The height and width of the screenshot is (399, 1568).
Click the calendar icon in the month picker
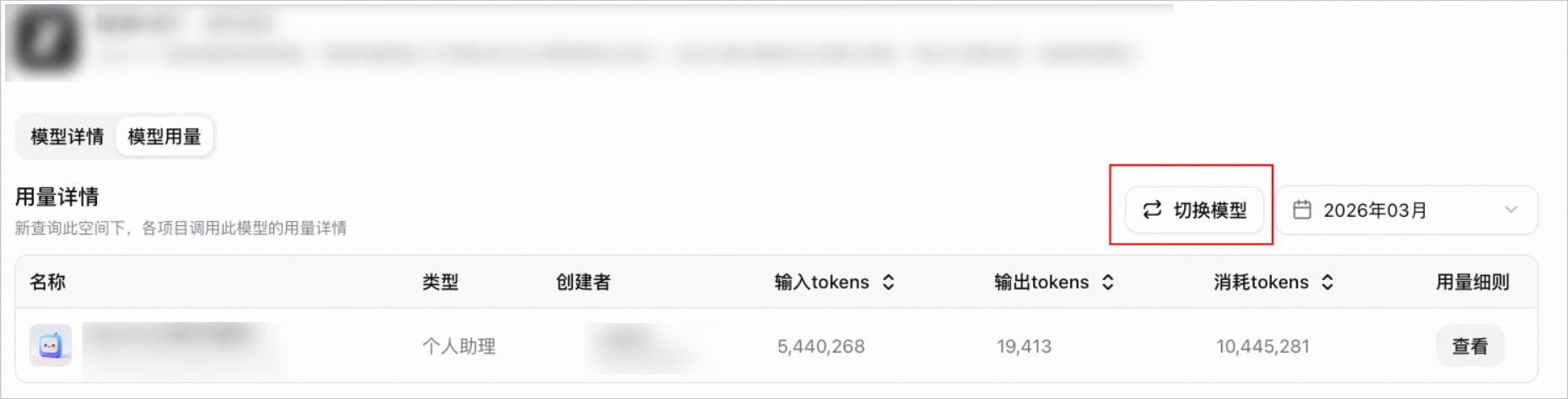(1302, 210)
